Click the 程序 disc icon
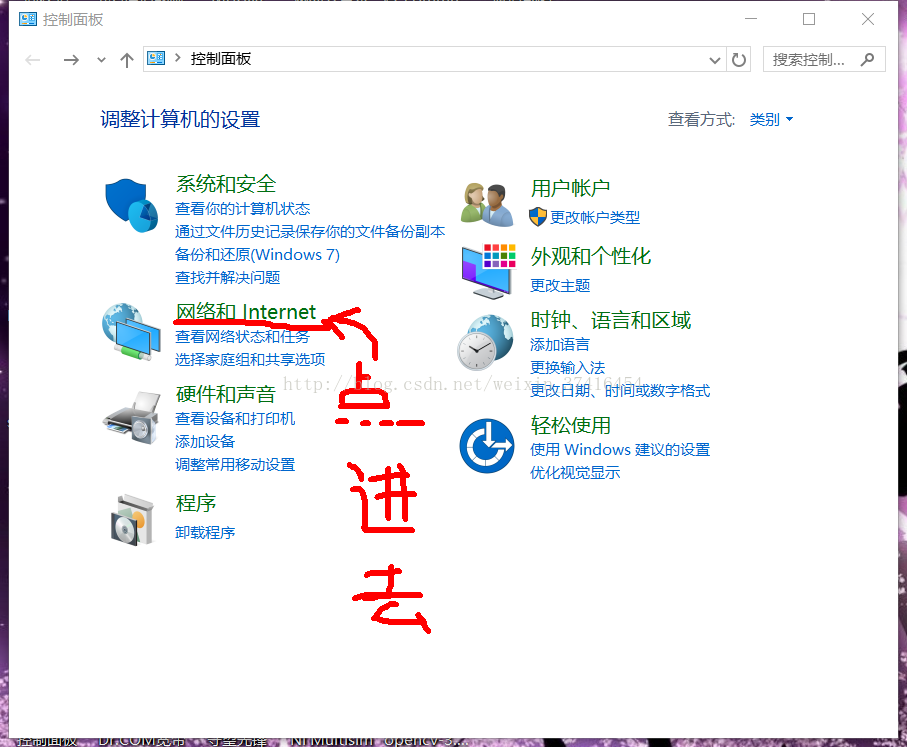 coord(132,518)
